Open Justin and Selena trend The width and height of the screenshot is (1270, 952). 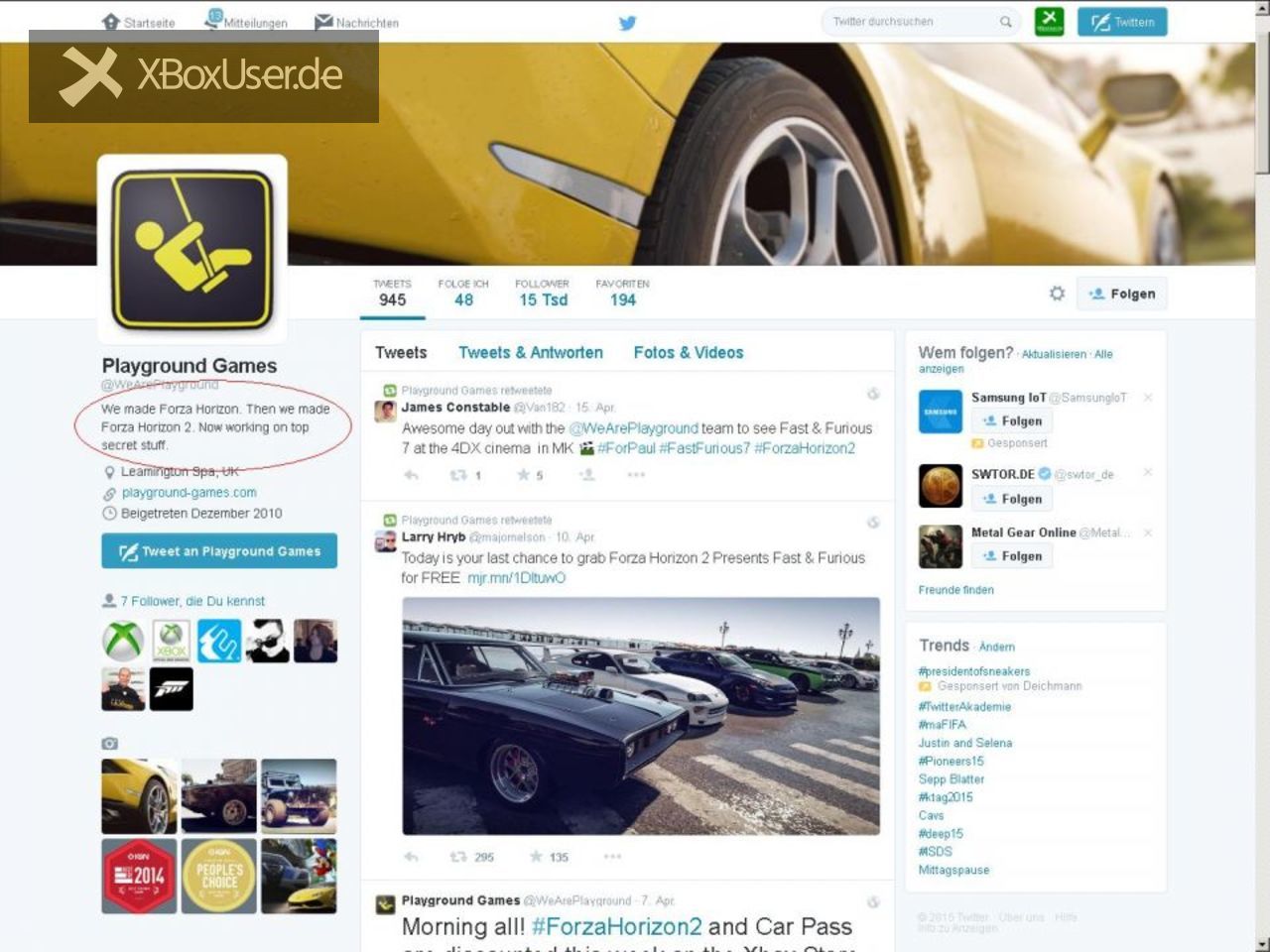coord(964,743)
